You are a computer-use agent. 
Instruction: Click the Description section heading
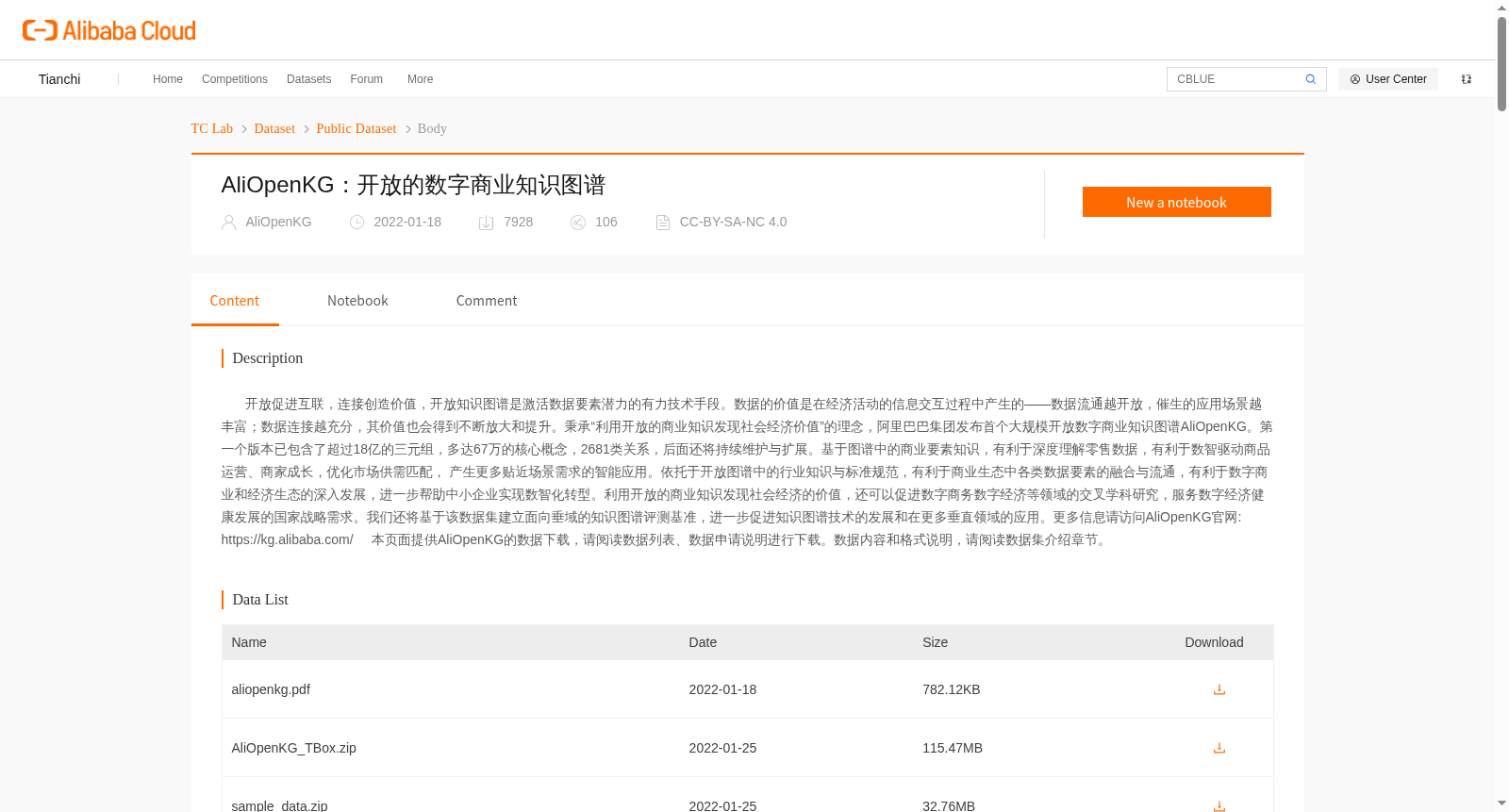click(x=268, y=358)
